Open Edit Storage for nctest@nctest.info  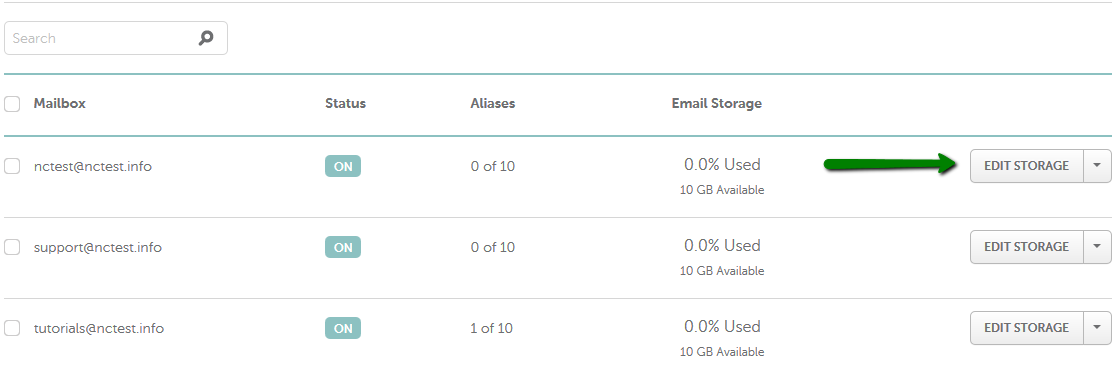click(1026, 166)
